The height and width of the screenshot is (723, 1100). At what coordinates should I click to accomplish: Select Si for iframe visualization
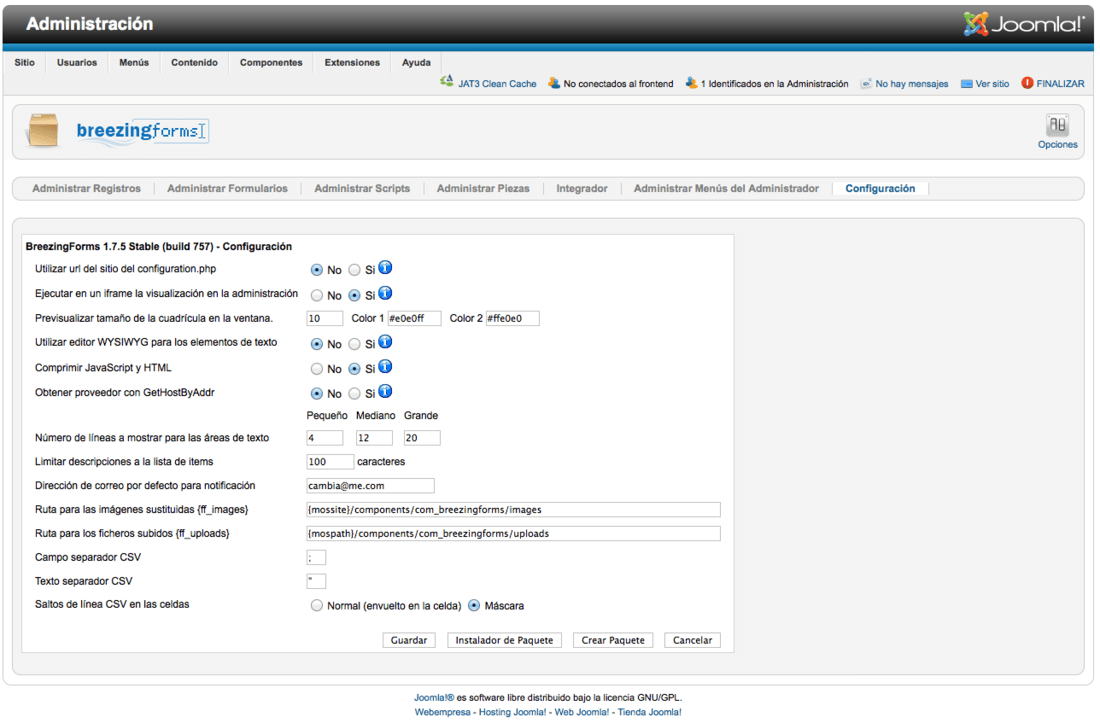[x=354, y=295]
